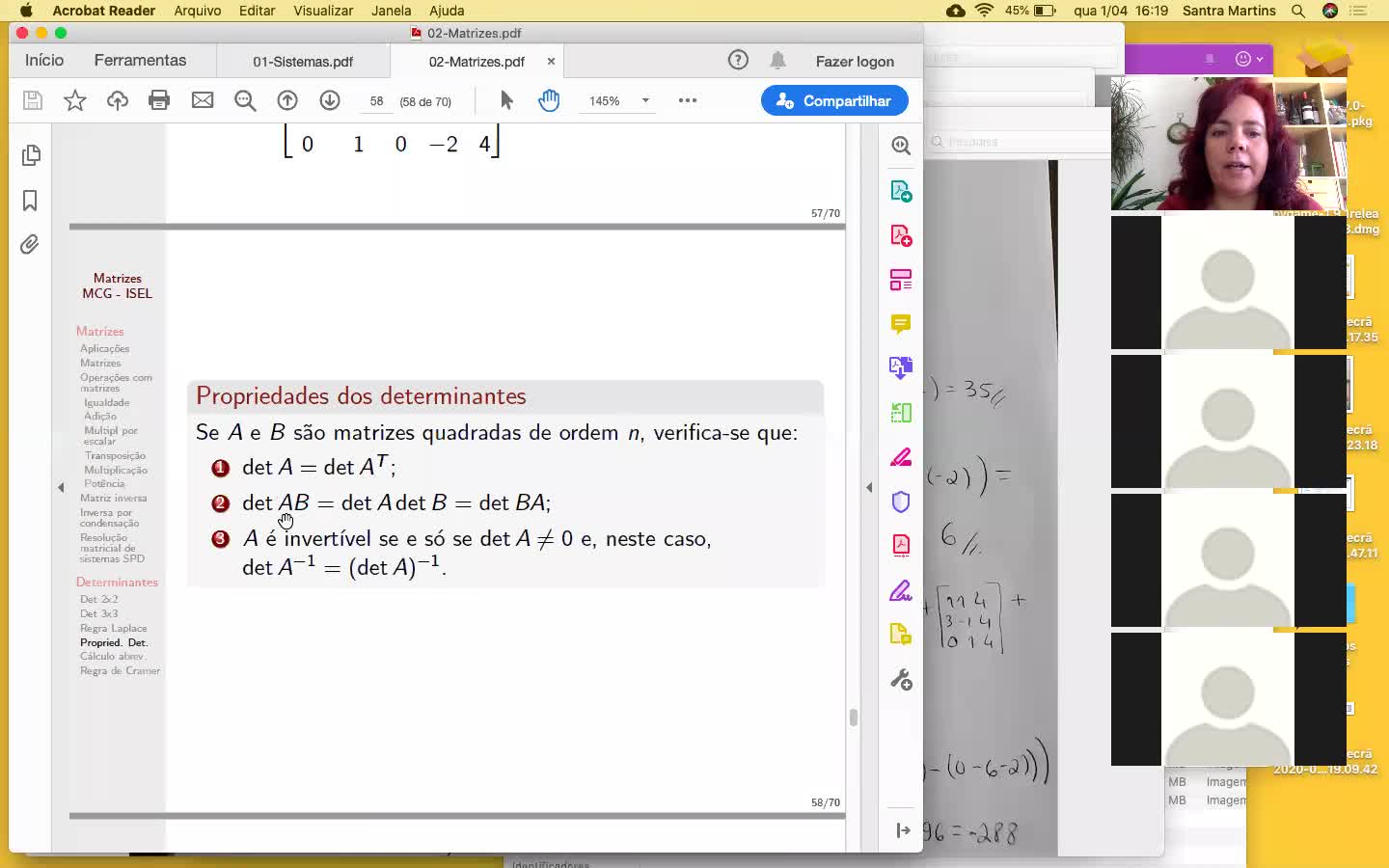Open the Janela menu
This screenshot has width=1389, height=868.
point(391,11)
